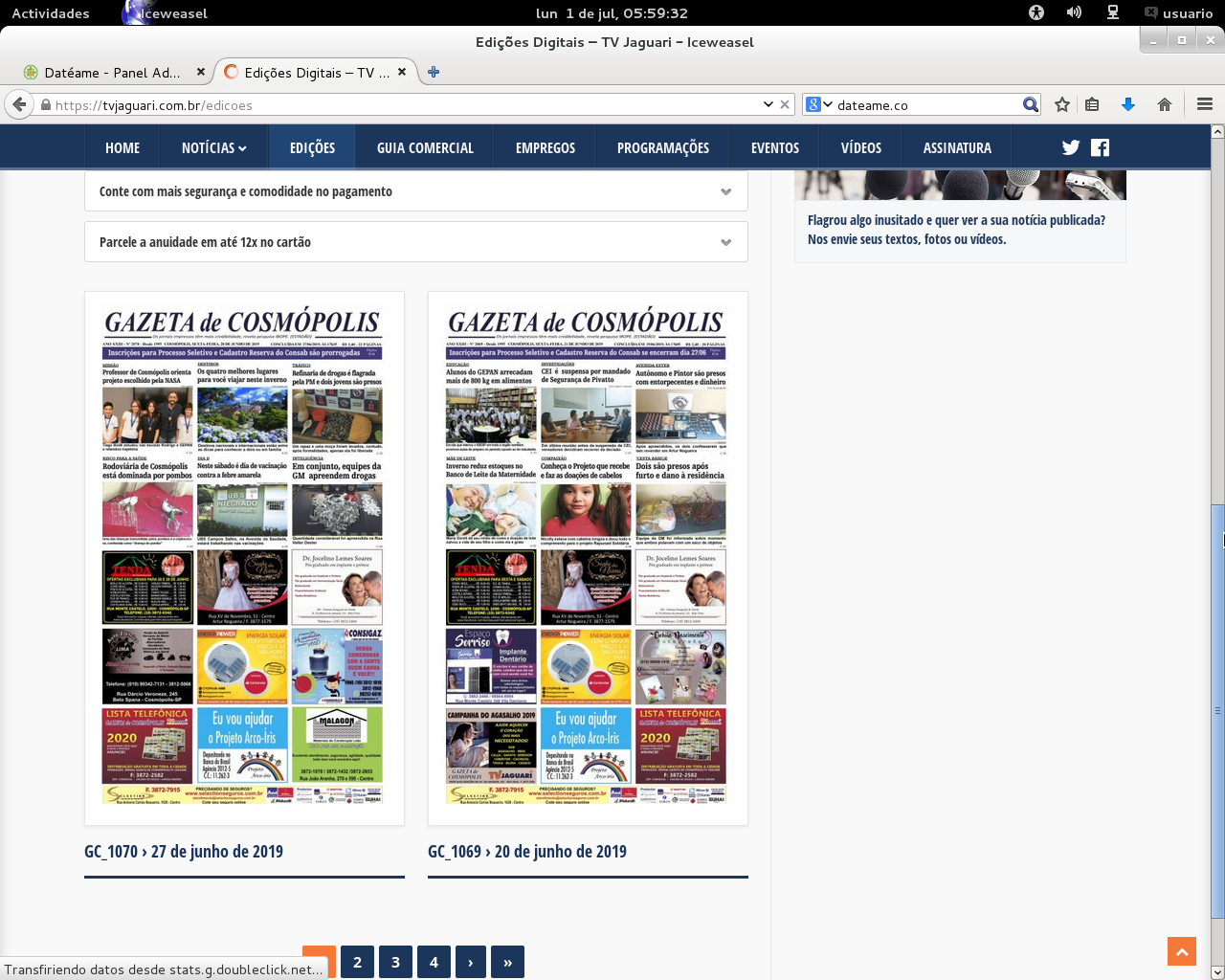Expand 'Conte com mais segurança' accordion
The image size is (1225, 980).
(416, 191)
